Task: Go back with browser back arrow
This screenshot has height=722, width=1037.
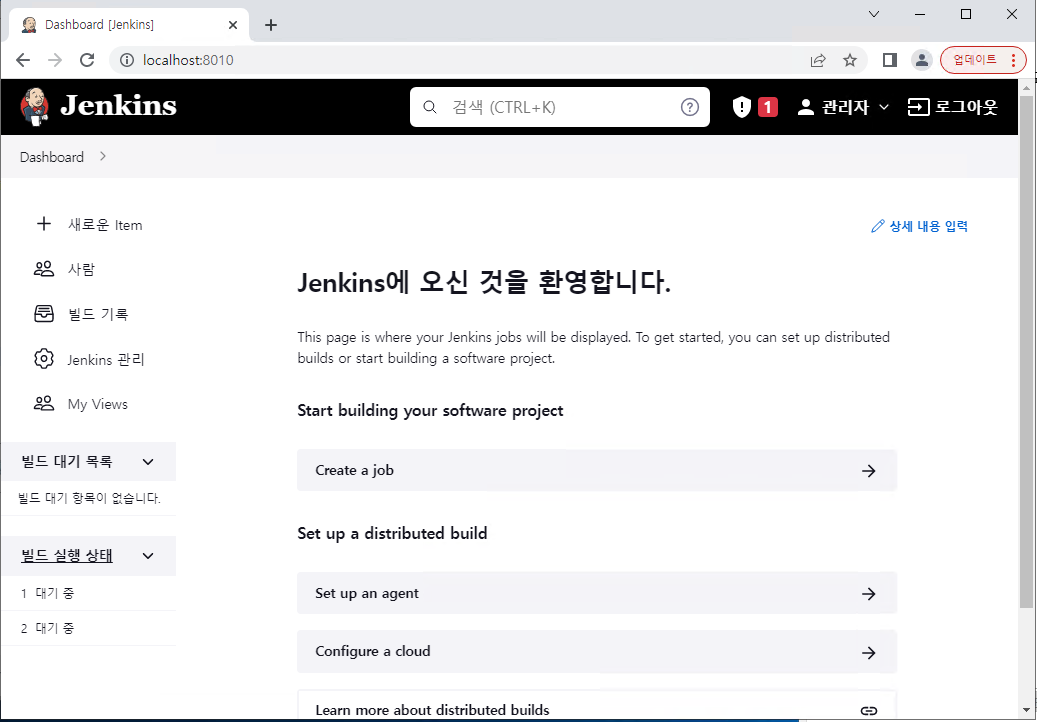Action: click(23, 60)
